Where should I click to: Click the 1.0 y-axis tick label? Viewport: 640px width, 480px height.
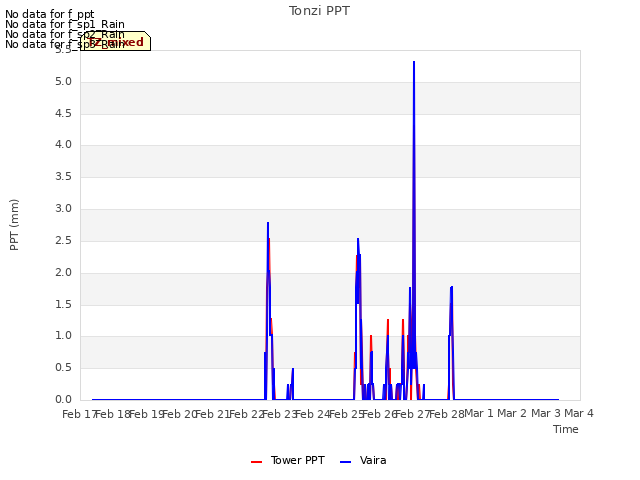(x=63, y=336)
